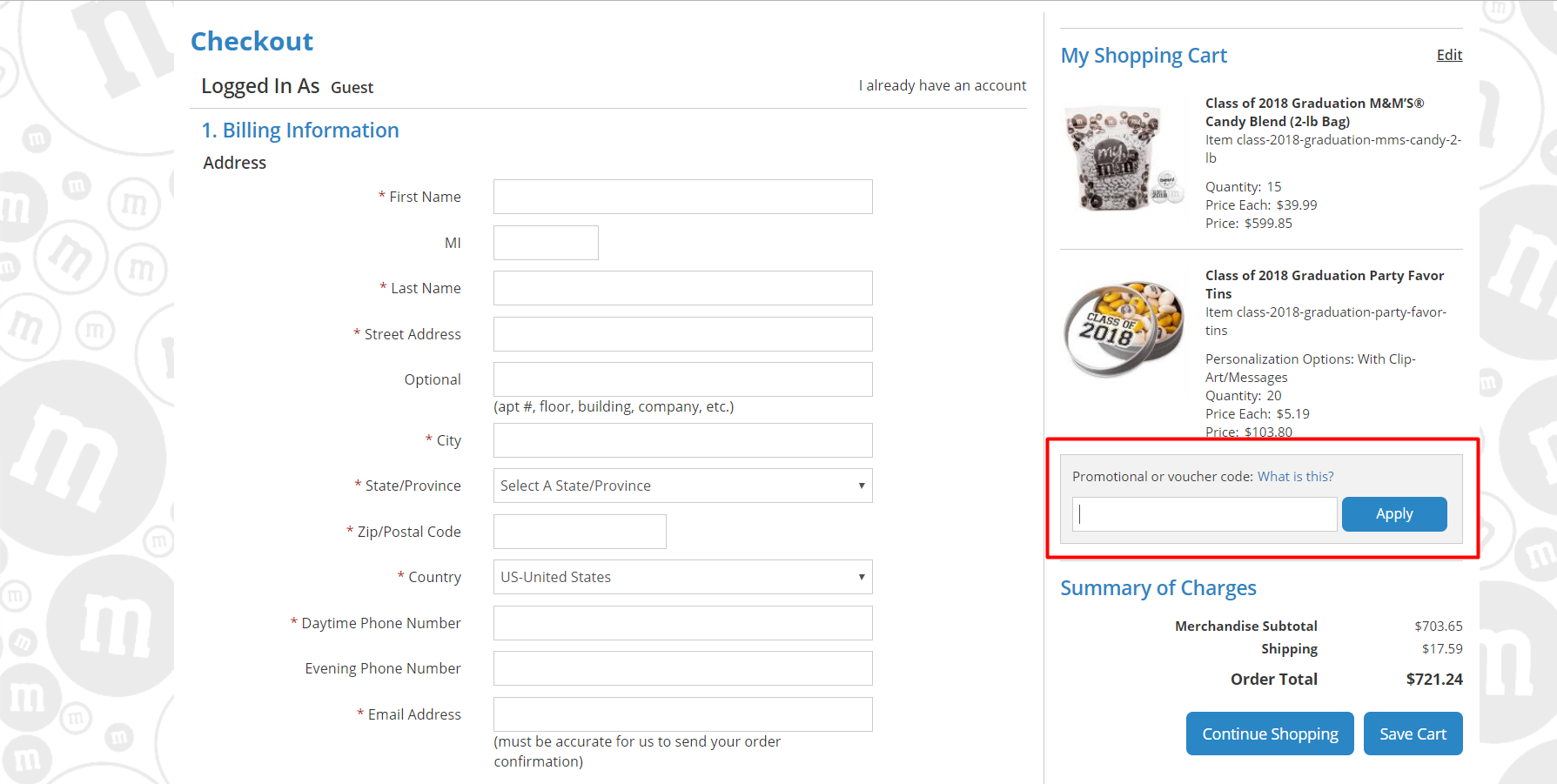Apply the promotional code
The image size is (1557, 784).
(1394, 514)
